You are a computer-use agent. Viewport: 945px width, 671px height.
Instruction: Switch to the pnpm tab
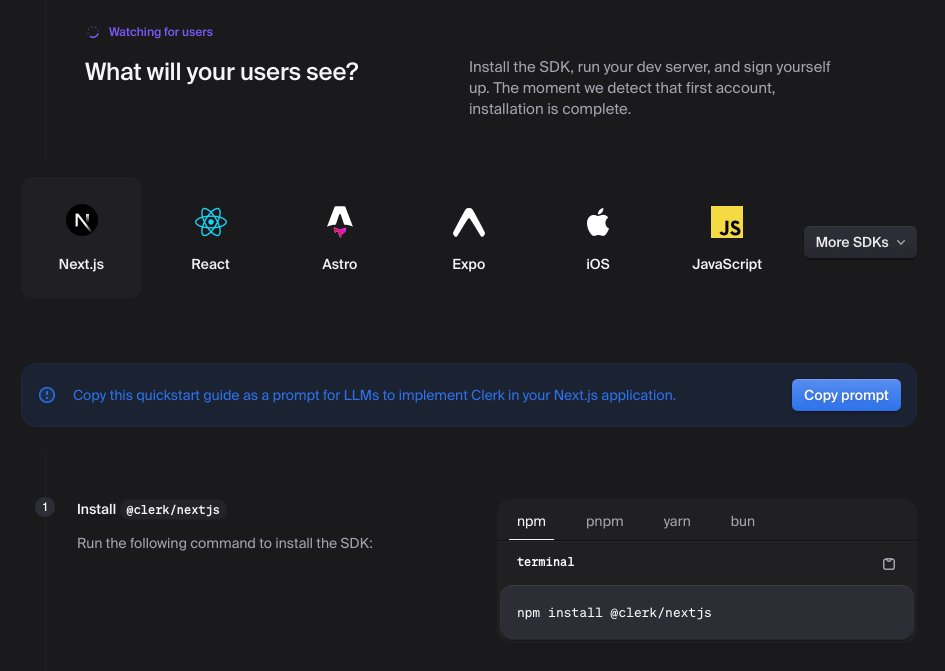point(604,521)
